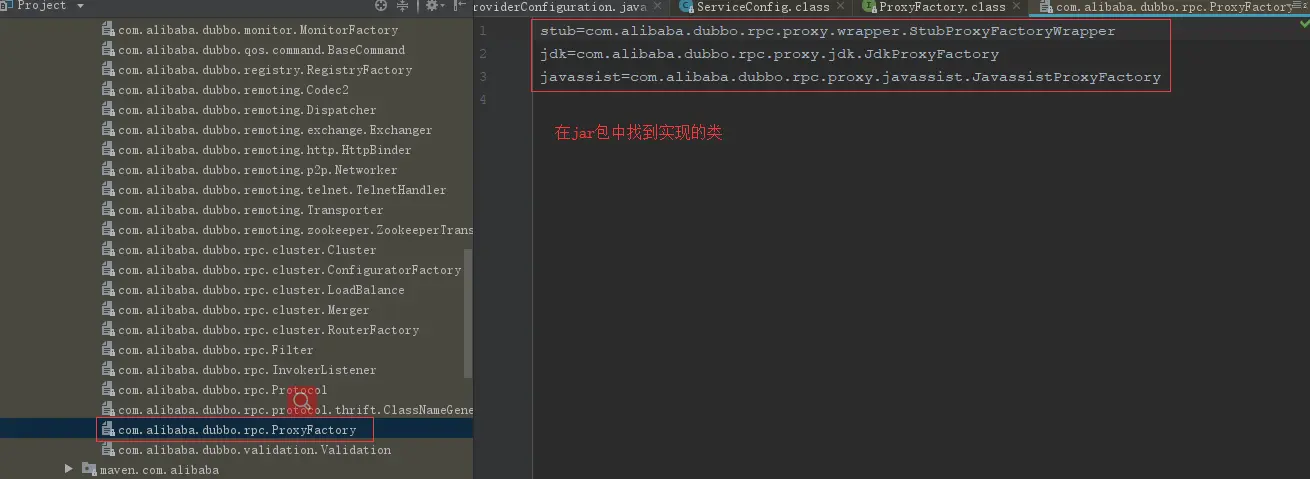Select the thrift.ClassNameGenerator file row
This screenshot has height=479, width=1310.
[288, 410]
